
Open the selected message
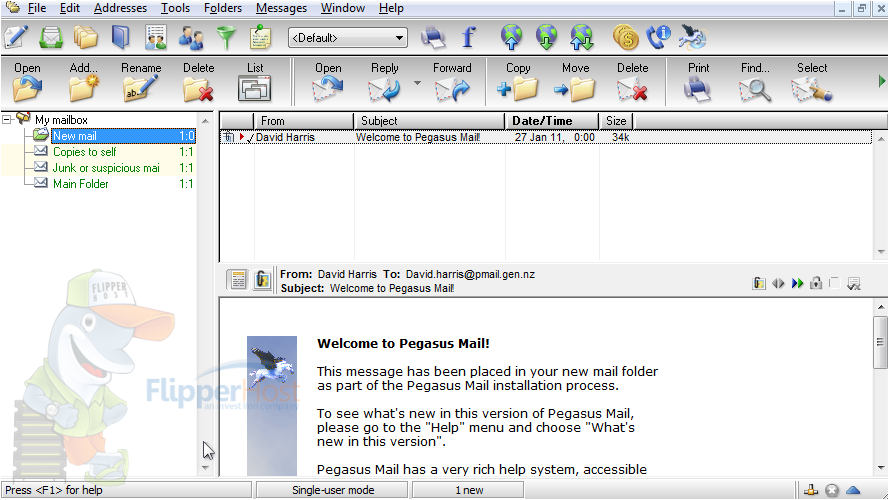[328, 82]
